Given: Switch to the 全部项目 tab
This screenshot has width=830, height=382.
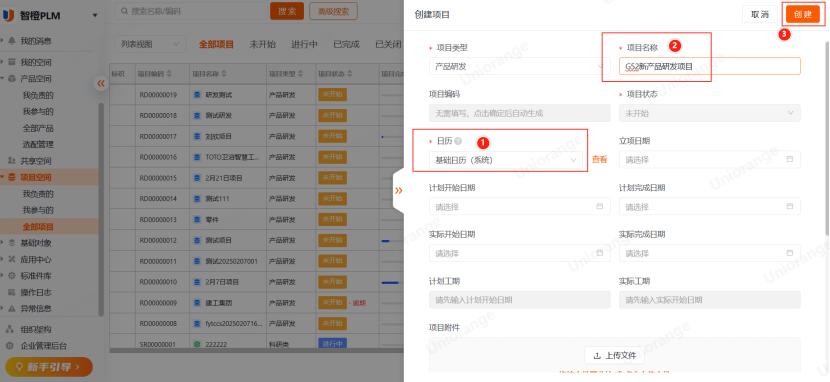Looking at the screenshot, I should click(216, 44).
